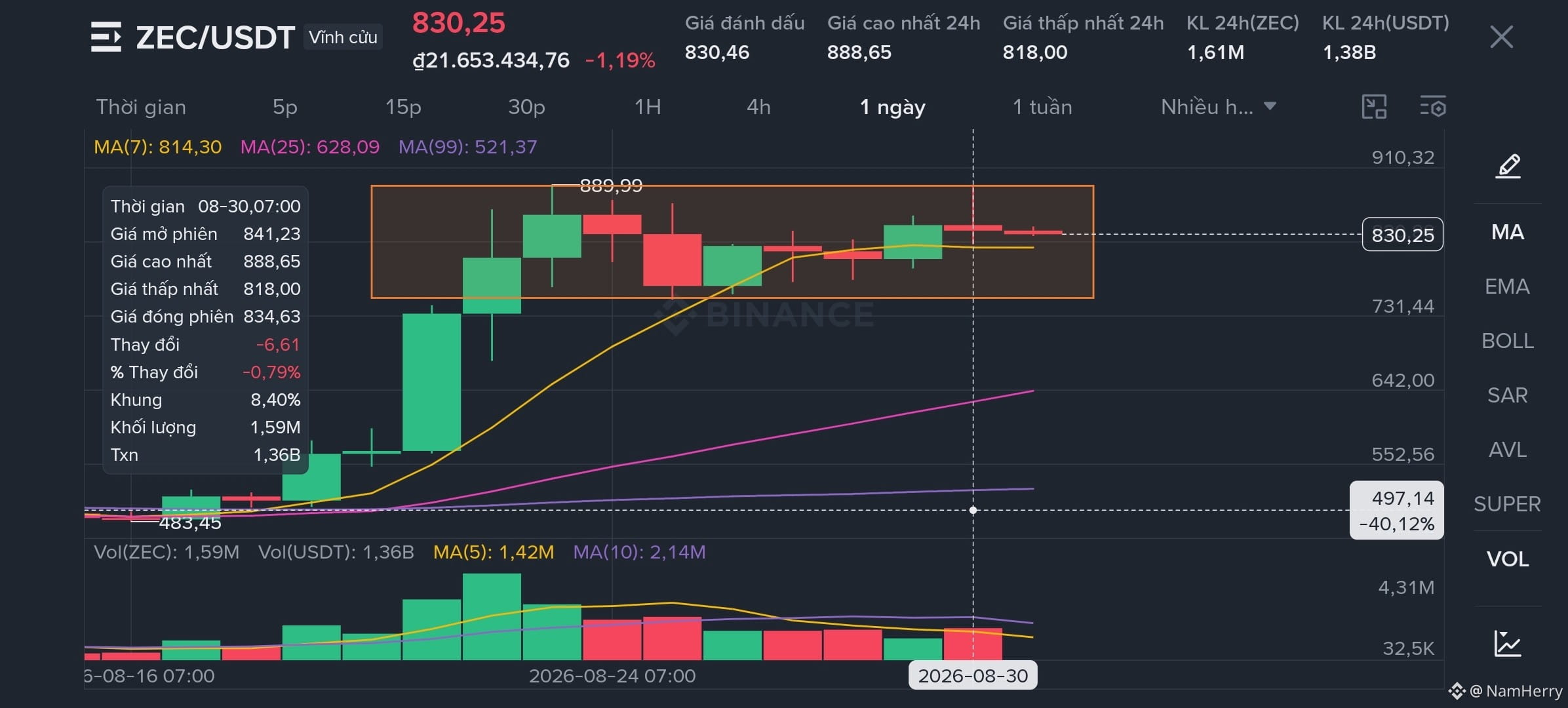Image resolution: width=1568 pixels, height=708 pixels.
Task: Switch to the 30p timeframe
Action: point(526,107)
